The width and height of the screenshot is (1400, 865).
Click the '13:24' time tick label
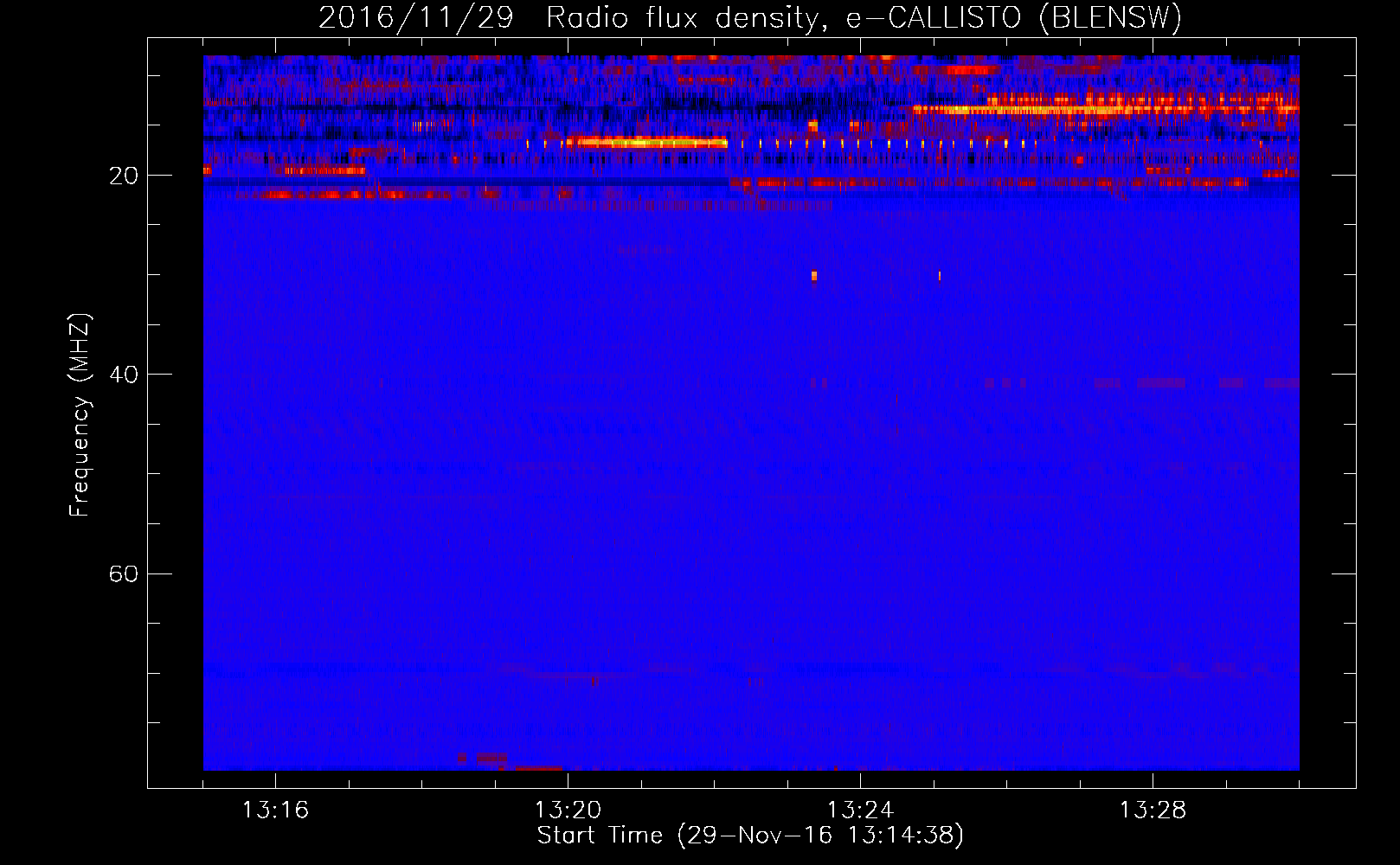click(x=860, y=810)
